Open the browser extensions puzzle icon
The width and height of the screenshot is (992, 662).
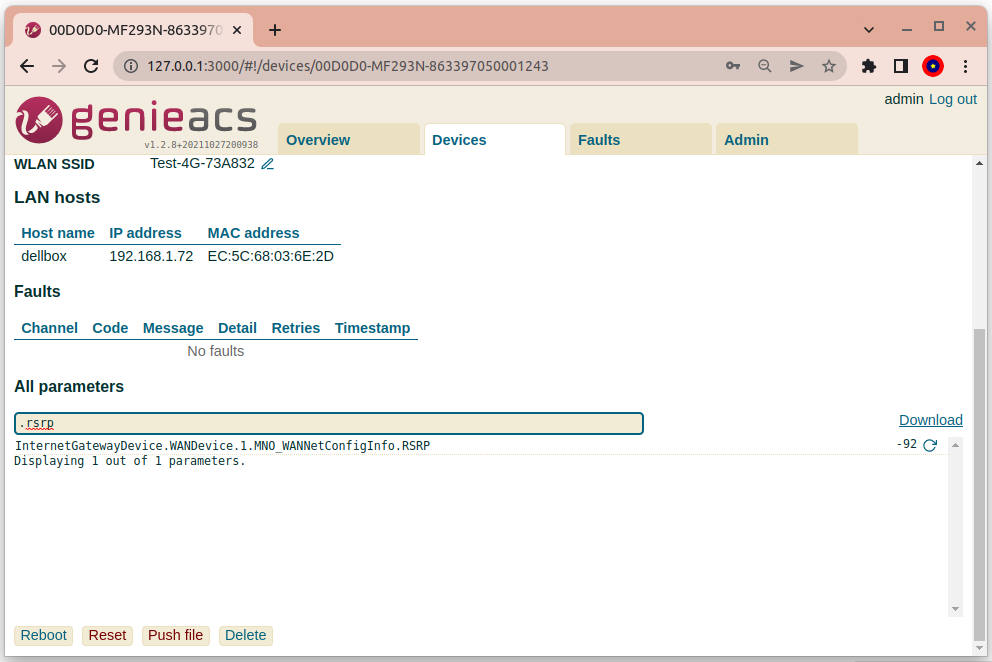[868, 66]
